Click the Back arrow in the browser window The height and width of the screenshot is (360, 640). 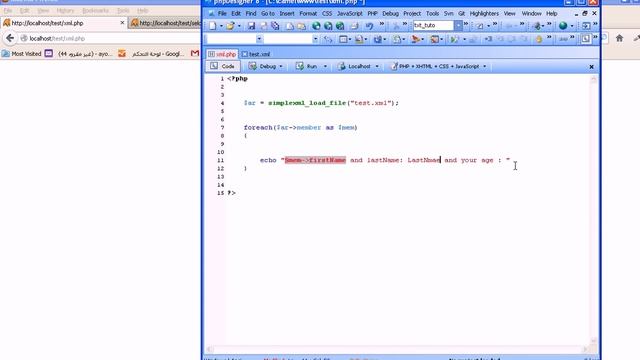click(10, 38)
